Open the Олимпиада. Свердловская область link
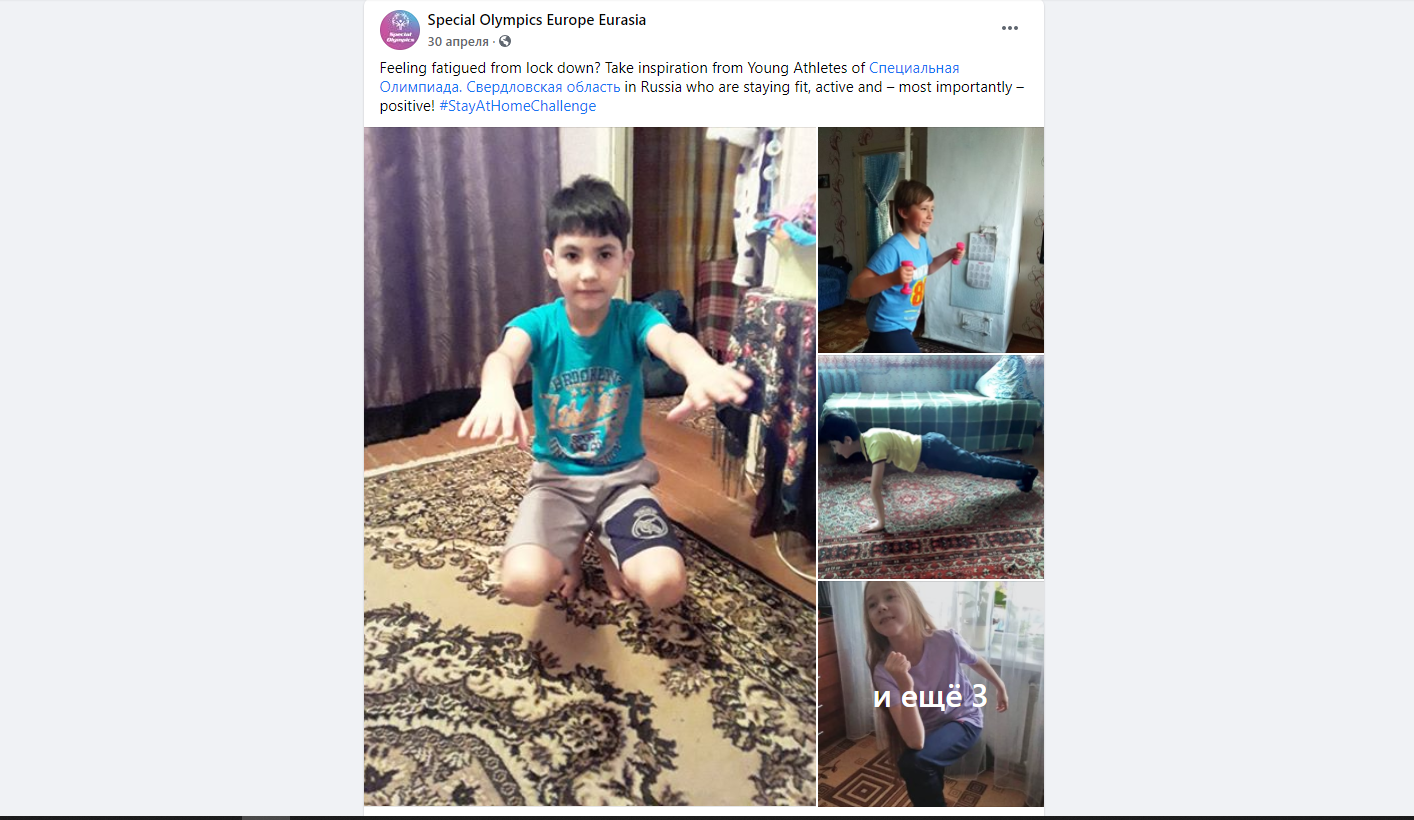Viewport: 1414px width, 820px height. (x=500, y=87)
